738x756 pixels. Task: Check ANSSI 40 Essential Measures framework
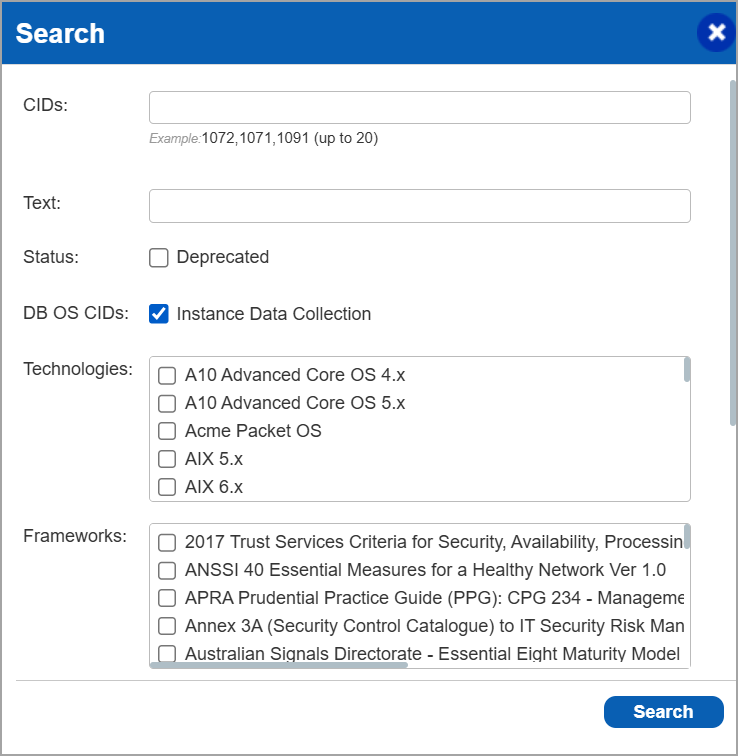click(167, 570)
